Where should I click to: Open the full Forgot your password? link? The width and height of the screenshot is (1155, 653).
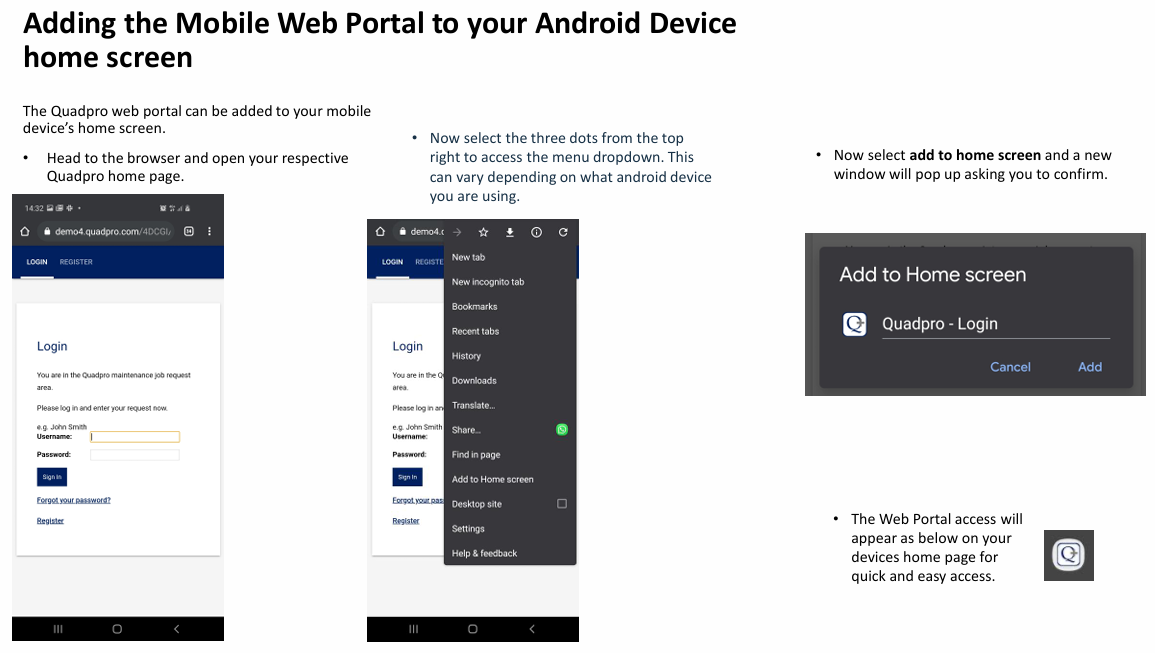coord(74,500)
